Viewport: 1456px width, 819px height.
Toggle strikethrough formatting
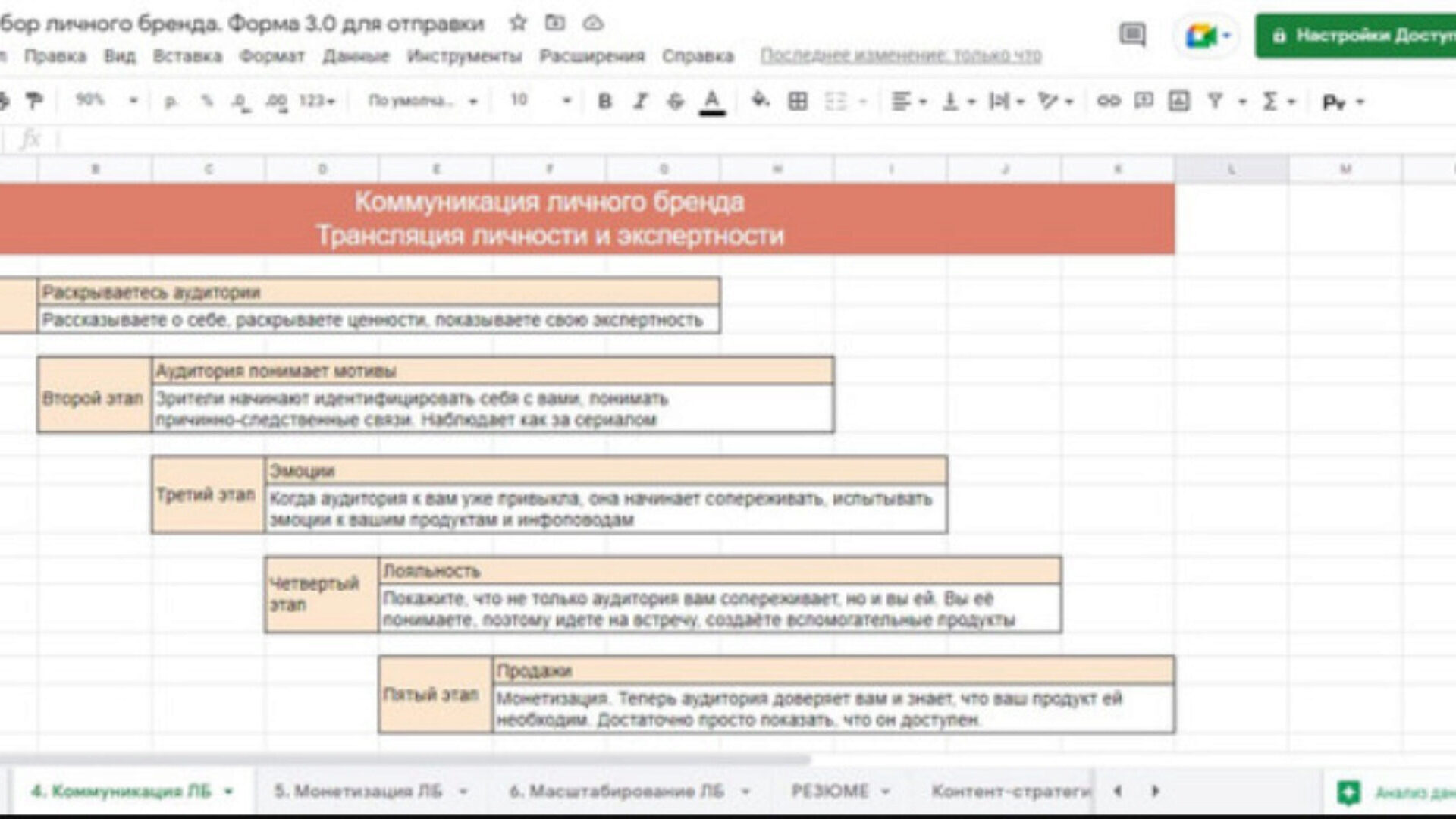tap(675, 101)
